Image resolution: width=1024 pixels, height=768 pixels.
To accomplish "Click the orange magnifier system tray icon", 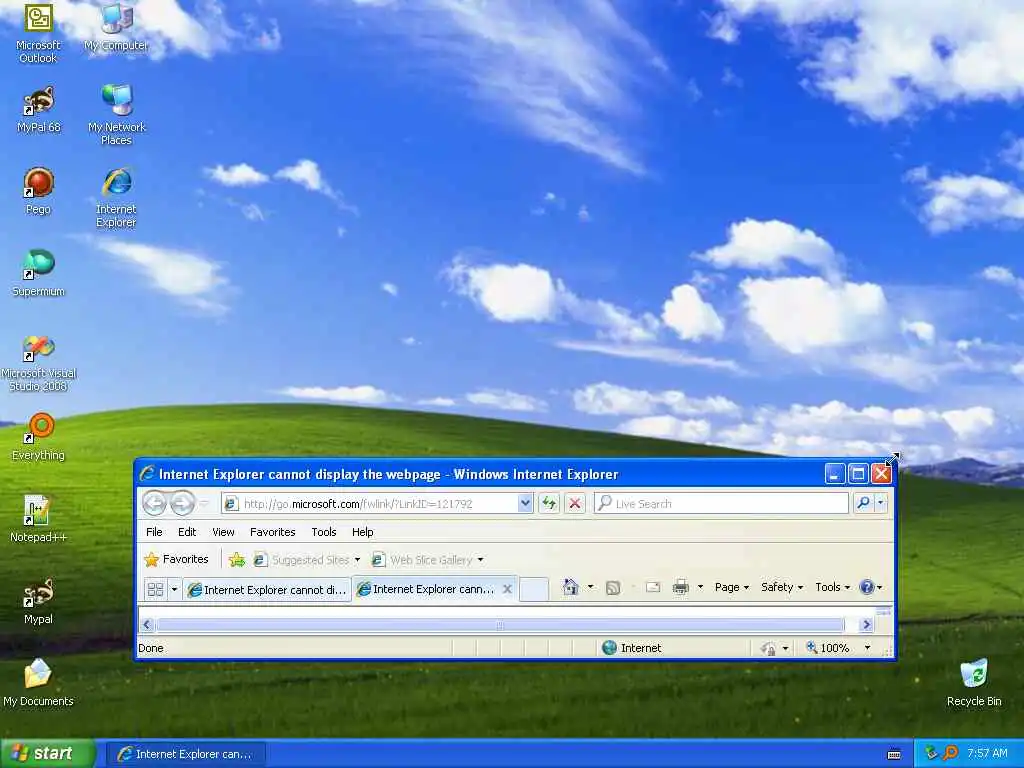I will (x=951, y=753).
